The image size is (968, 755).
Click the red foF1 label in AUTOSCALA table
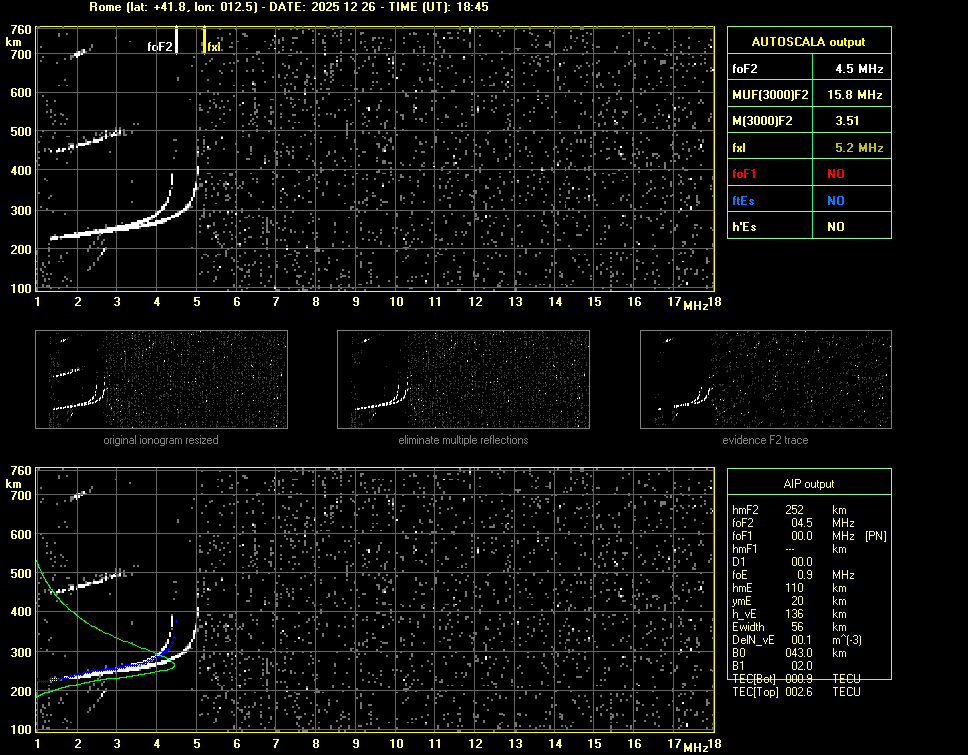[744, 174]
